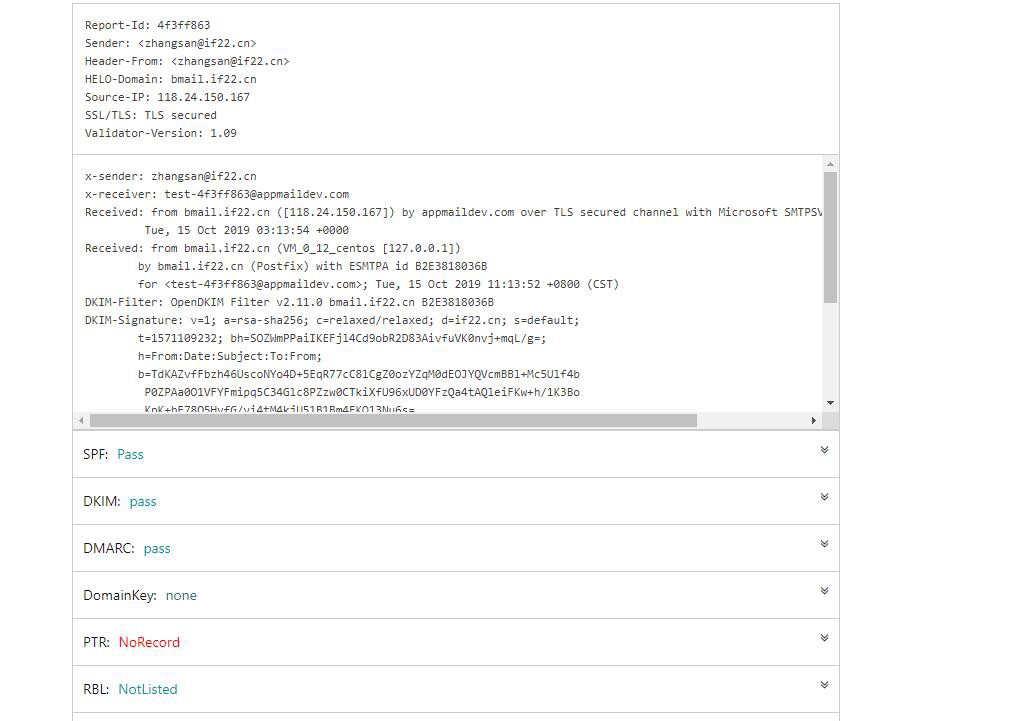Viewport: 1012px width, 721px height.
Task: Open the DomainKey row chevron icon
Action: pos(824,591)
